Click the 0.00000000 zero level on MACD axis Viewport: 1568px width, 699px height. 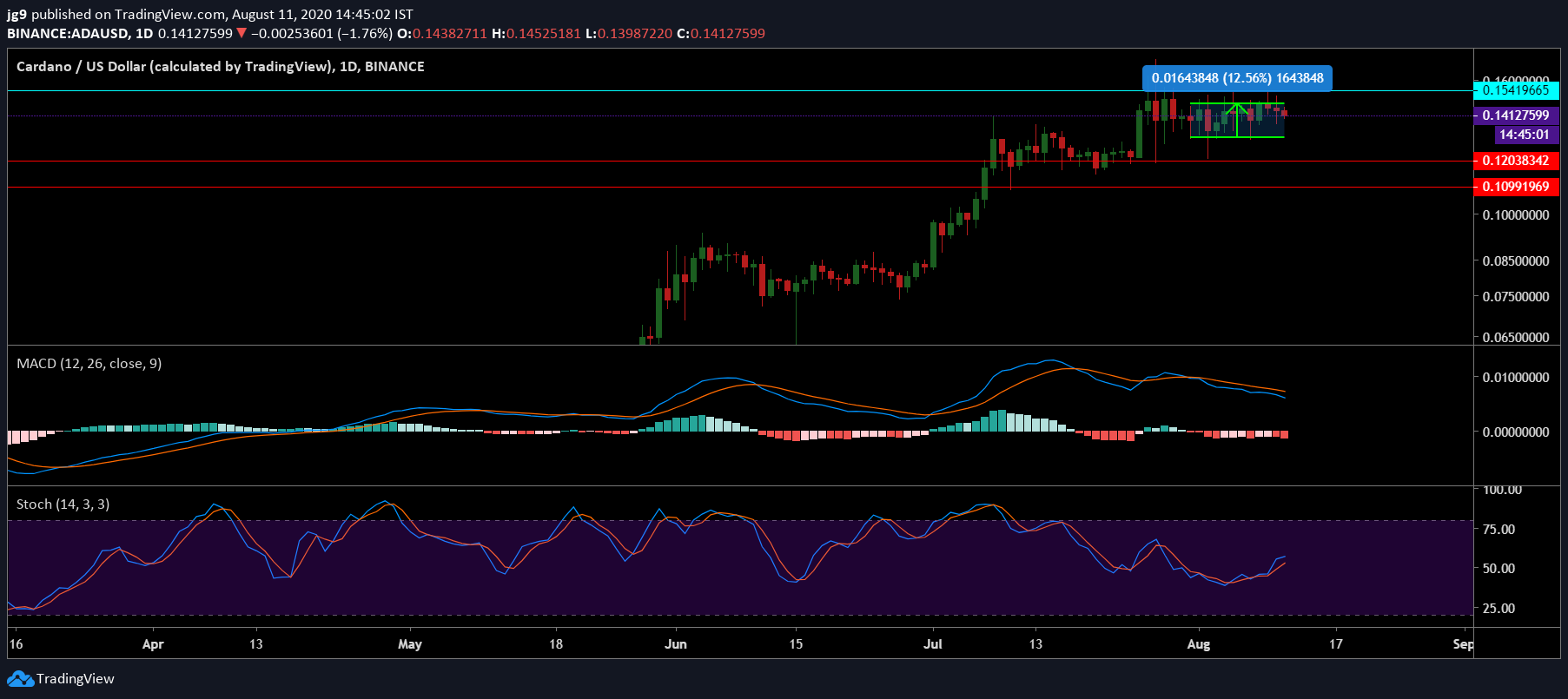click(1515, 432)
